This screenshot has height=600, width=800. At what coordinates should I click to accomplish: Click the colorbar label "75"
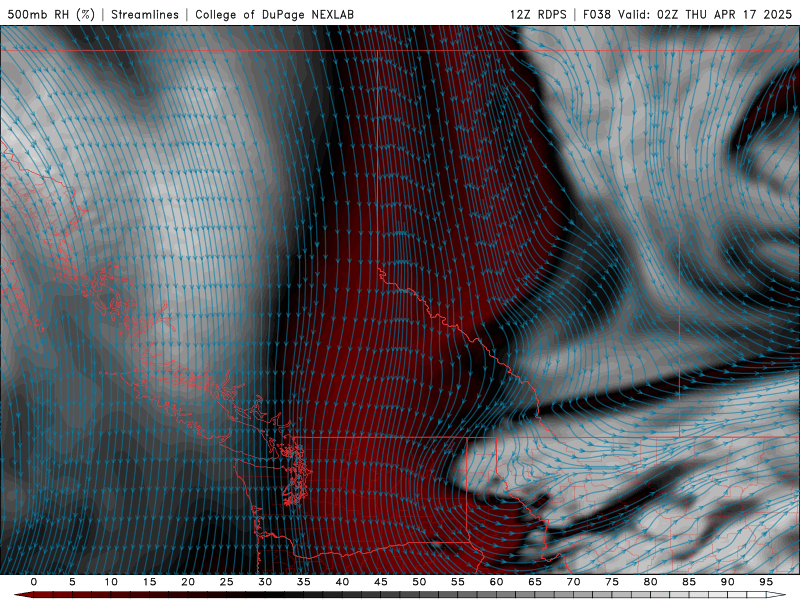pyautogui.click(x=611, y=582)
